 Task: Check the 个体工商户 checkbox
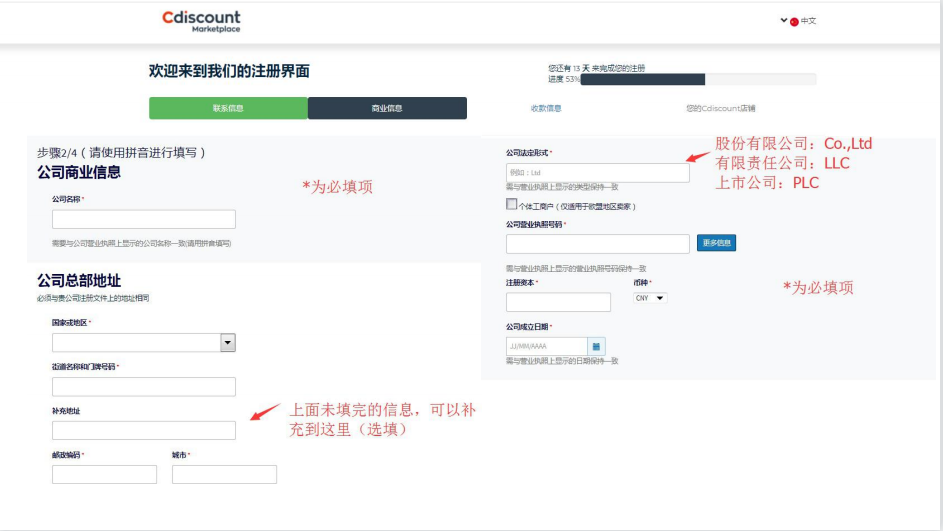[x=512, y=205]
